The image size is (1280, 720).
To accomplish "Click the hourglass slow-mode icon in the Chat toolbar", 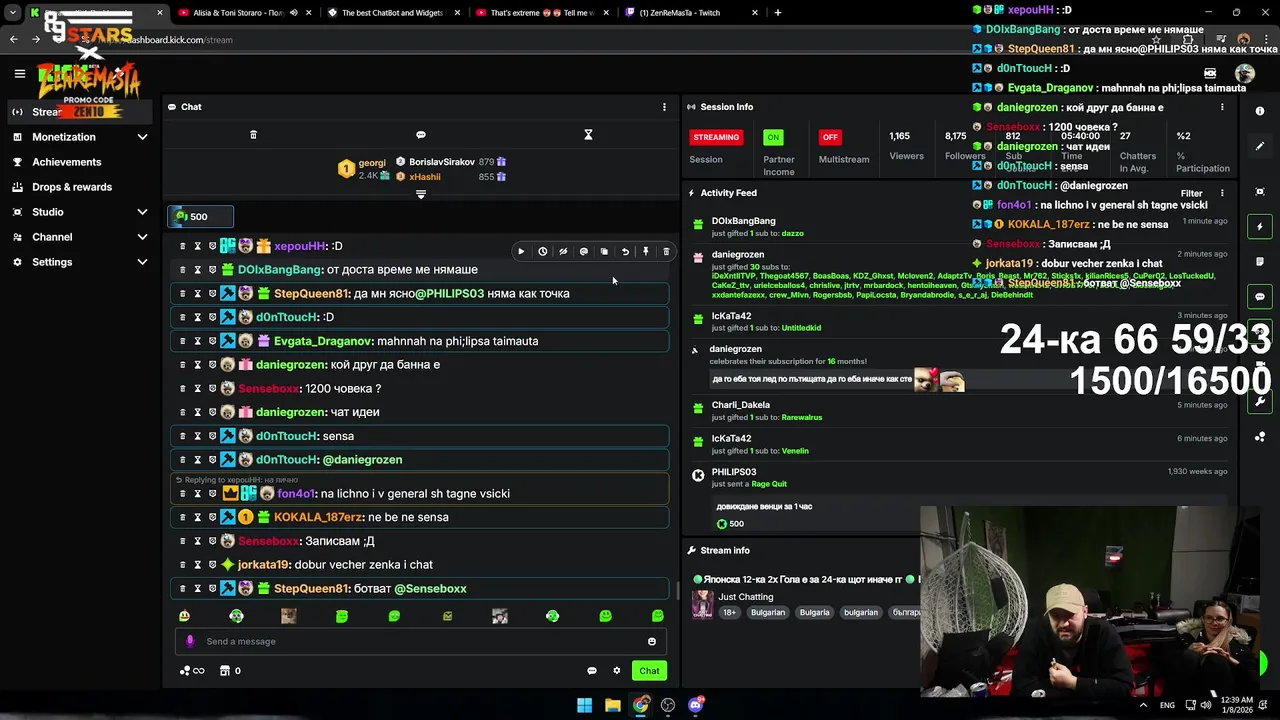I will point(588,135).
